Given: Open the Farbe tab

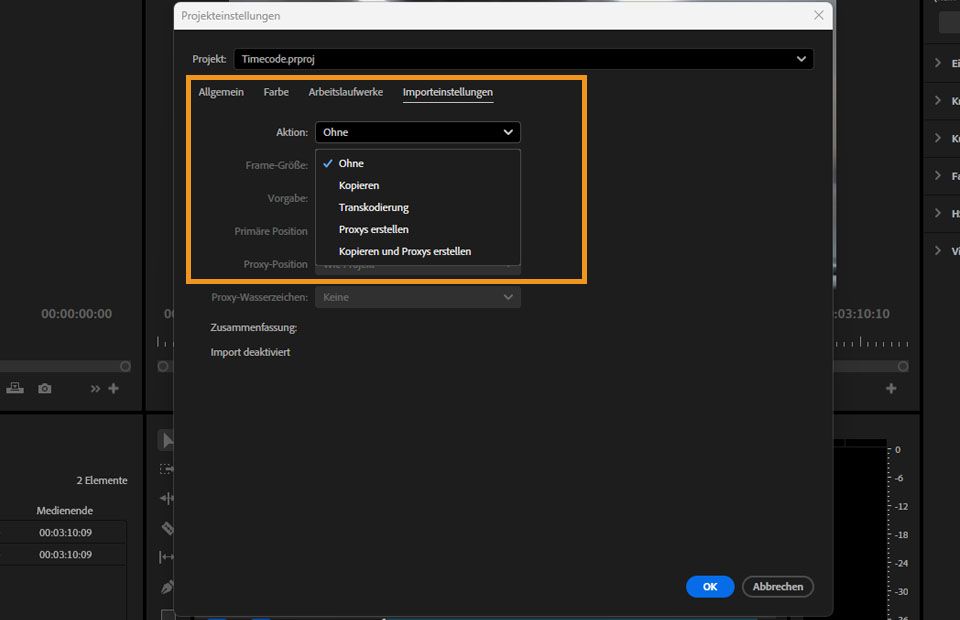Looking at the screenshot, I should click(x=276, y=92).
